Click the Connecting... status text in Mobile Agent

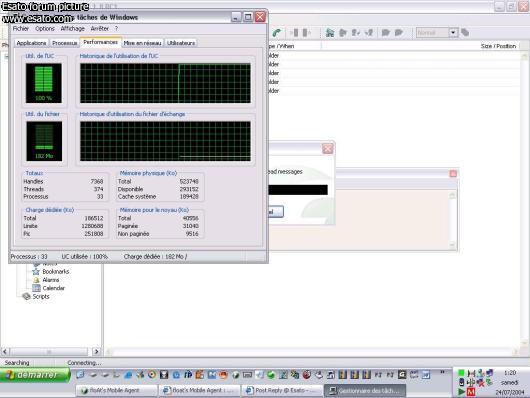click(x=84, y=363)
